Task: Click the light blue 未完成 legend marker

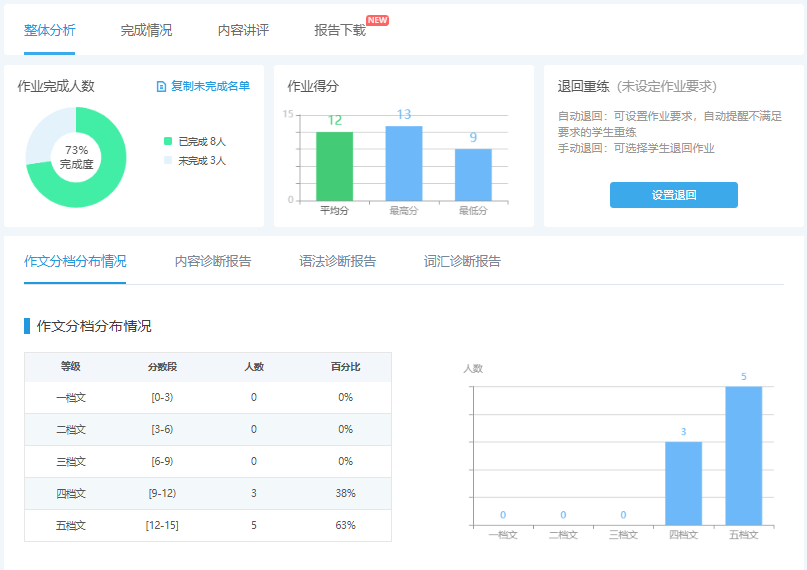Action: pyautogui.click(x=168, y=160)
